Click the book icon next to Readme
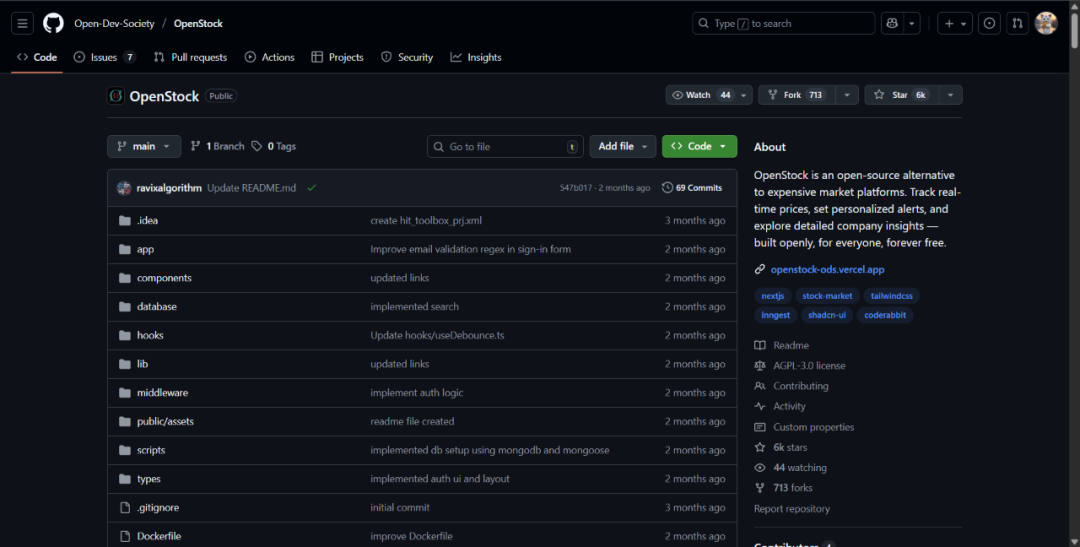 760,345
